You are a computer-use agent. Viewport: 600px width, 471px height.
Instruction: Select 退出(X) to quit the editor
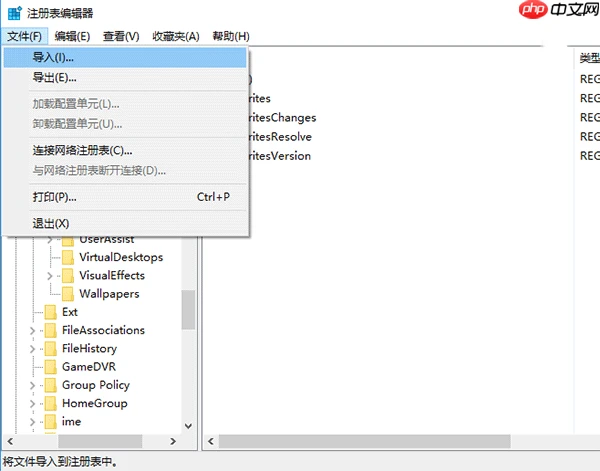pos(125,223)
